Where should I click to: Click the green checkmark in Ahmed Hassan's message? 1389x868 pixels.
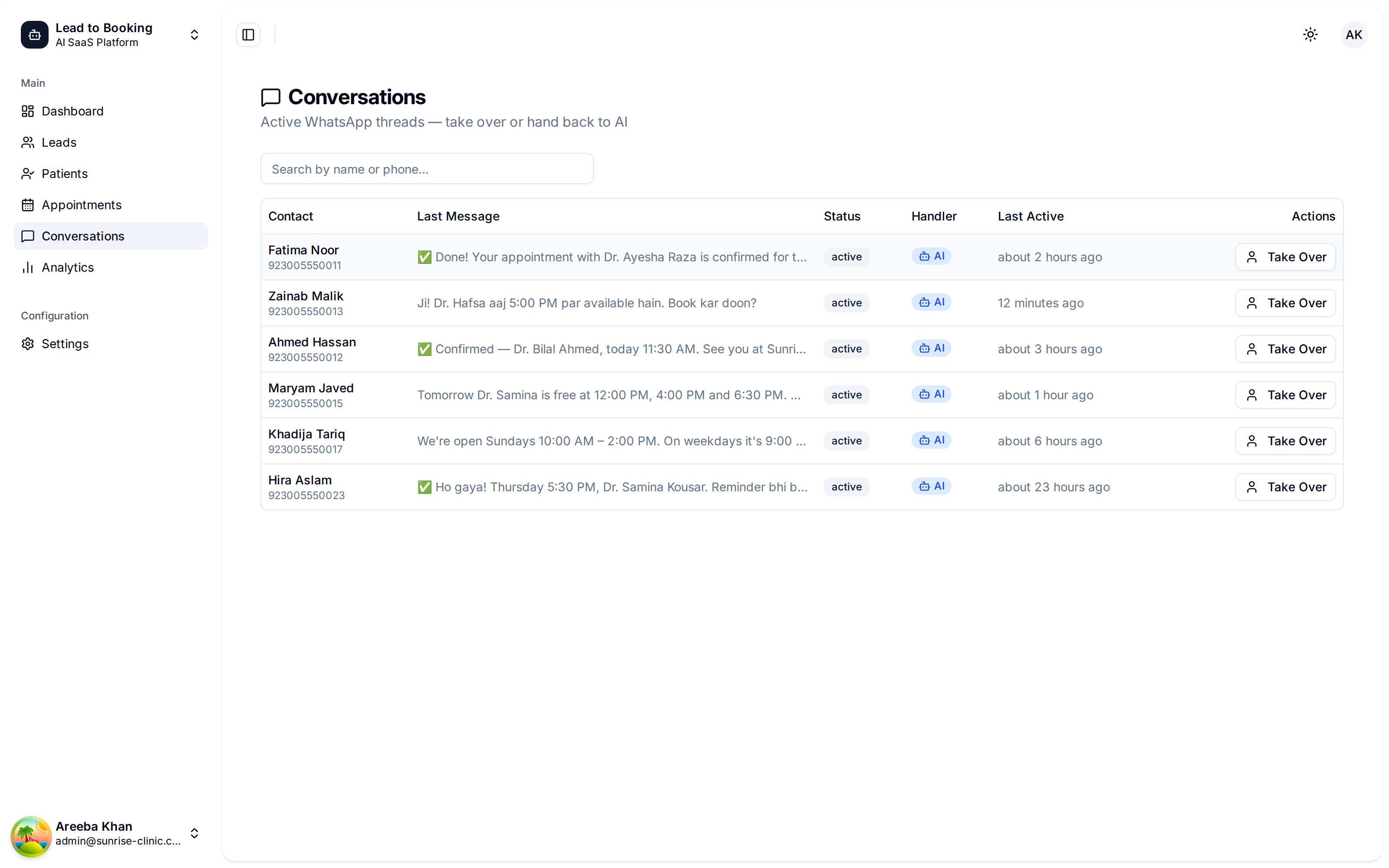424,349
